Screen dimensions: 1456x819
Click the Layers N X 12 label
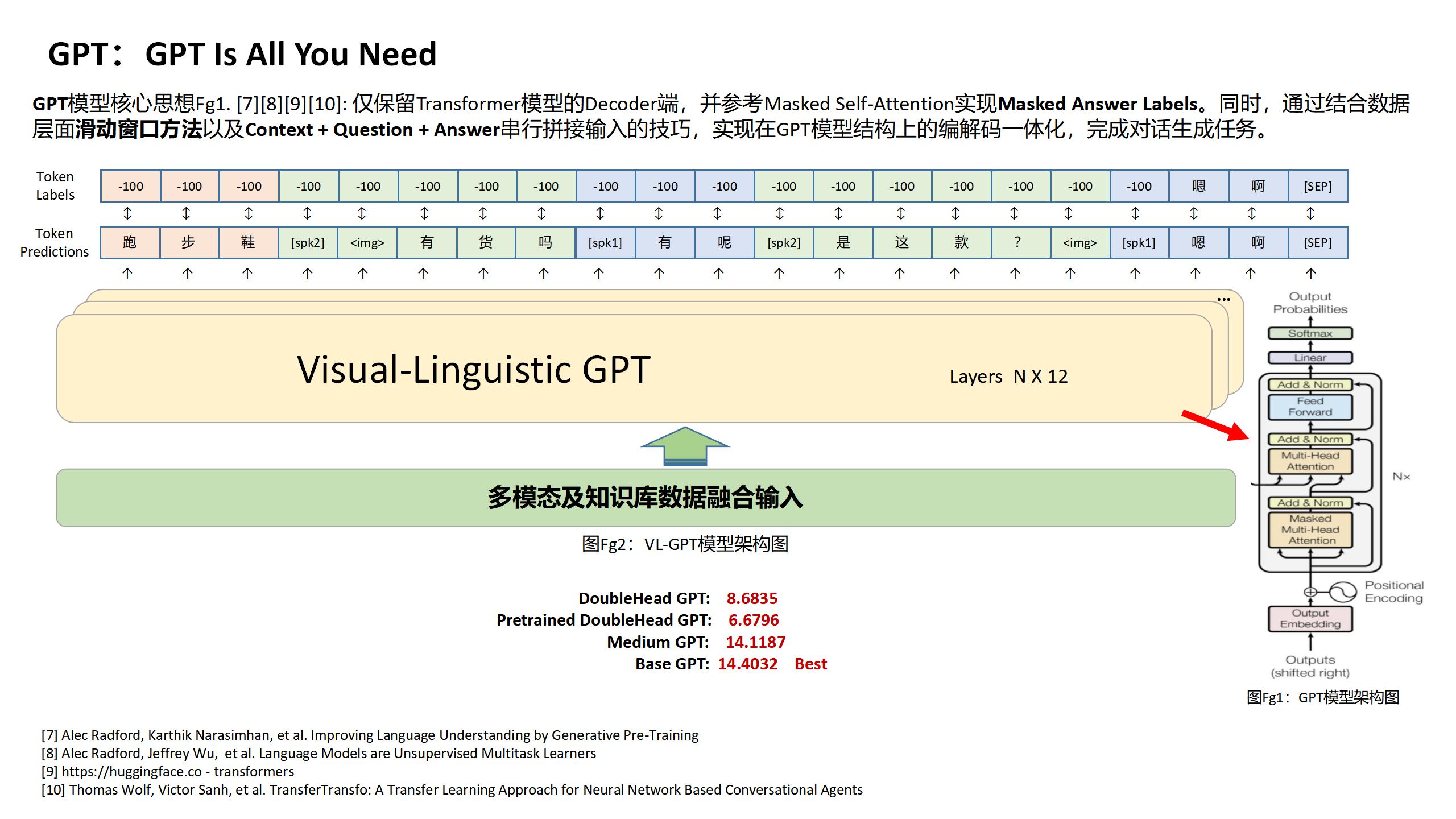point(1008,377)
